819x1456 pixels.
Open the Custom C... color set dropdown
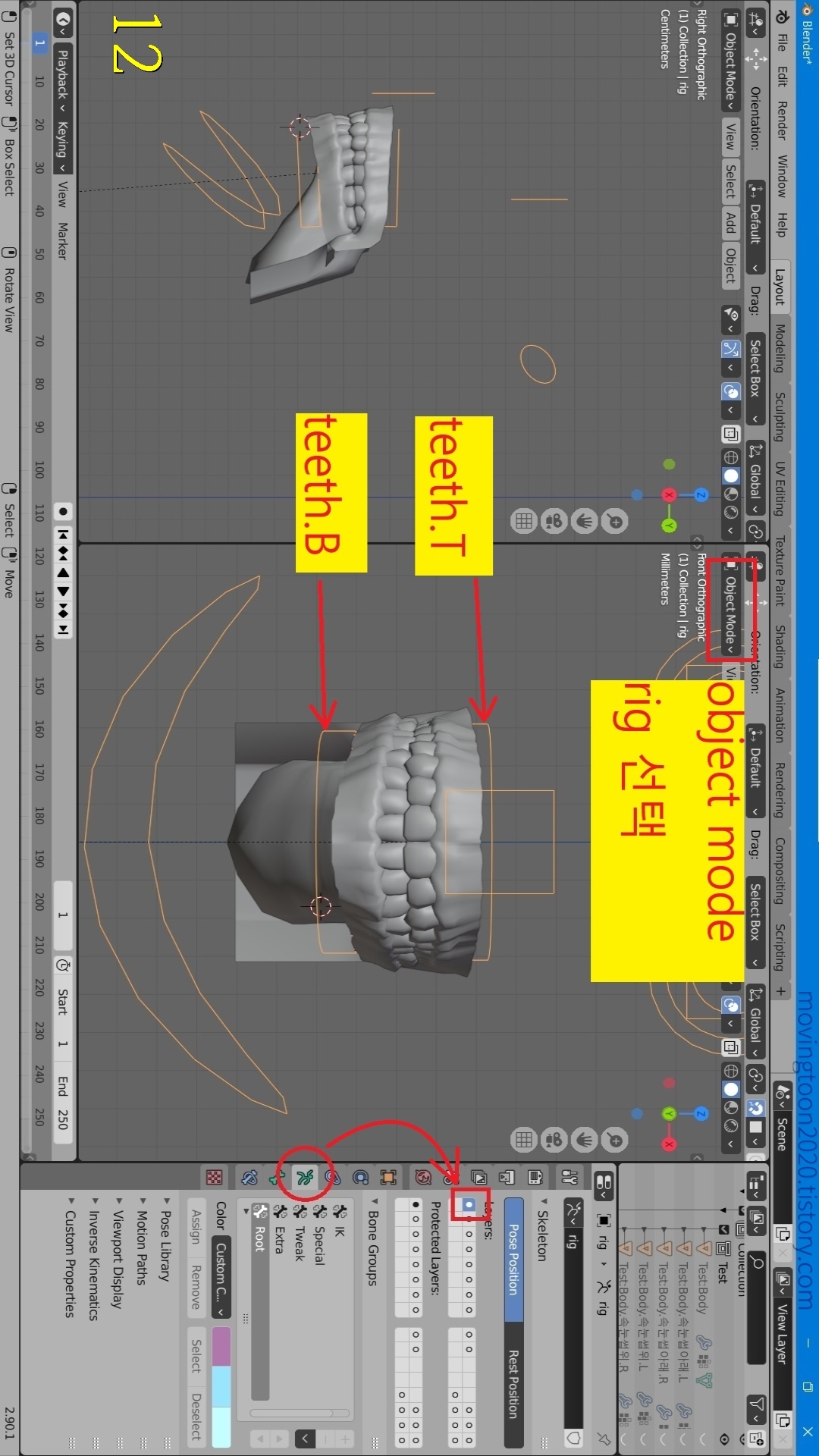pos(221,1277)
